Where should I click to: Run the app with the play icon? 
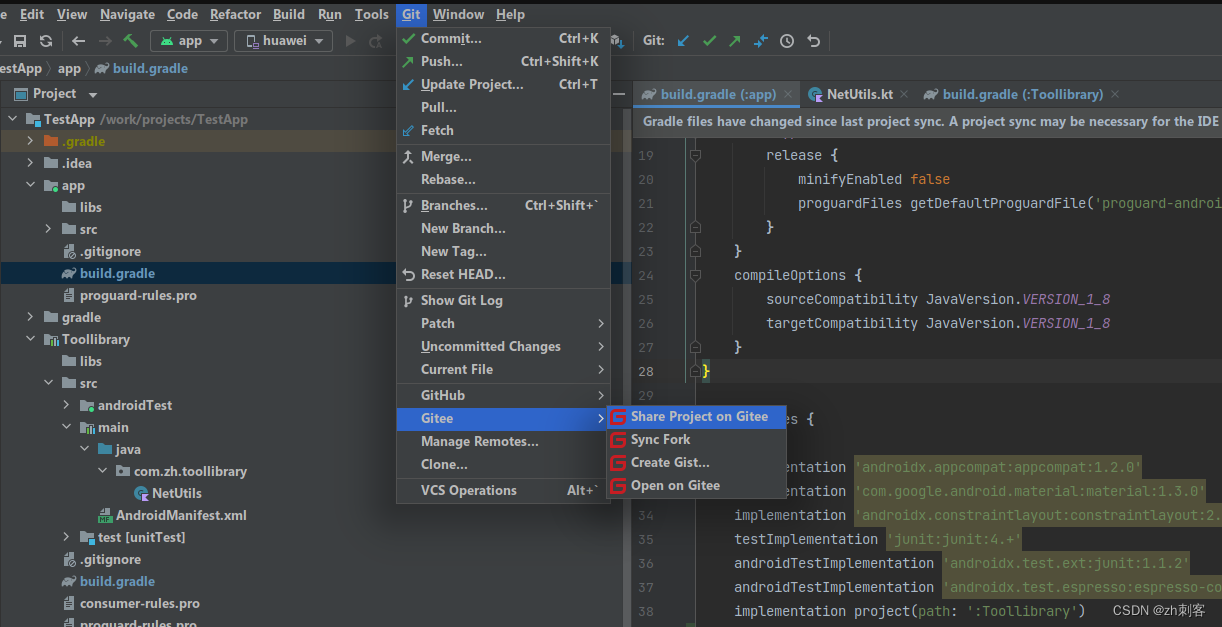coord(350,41)
